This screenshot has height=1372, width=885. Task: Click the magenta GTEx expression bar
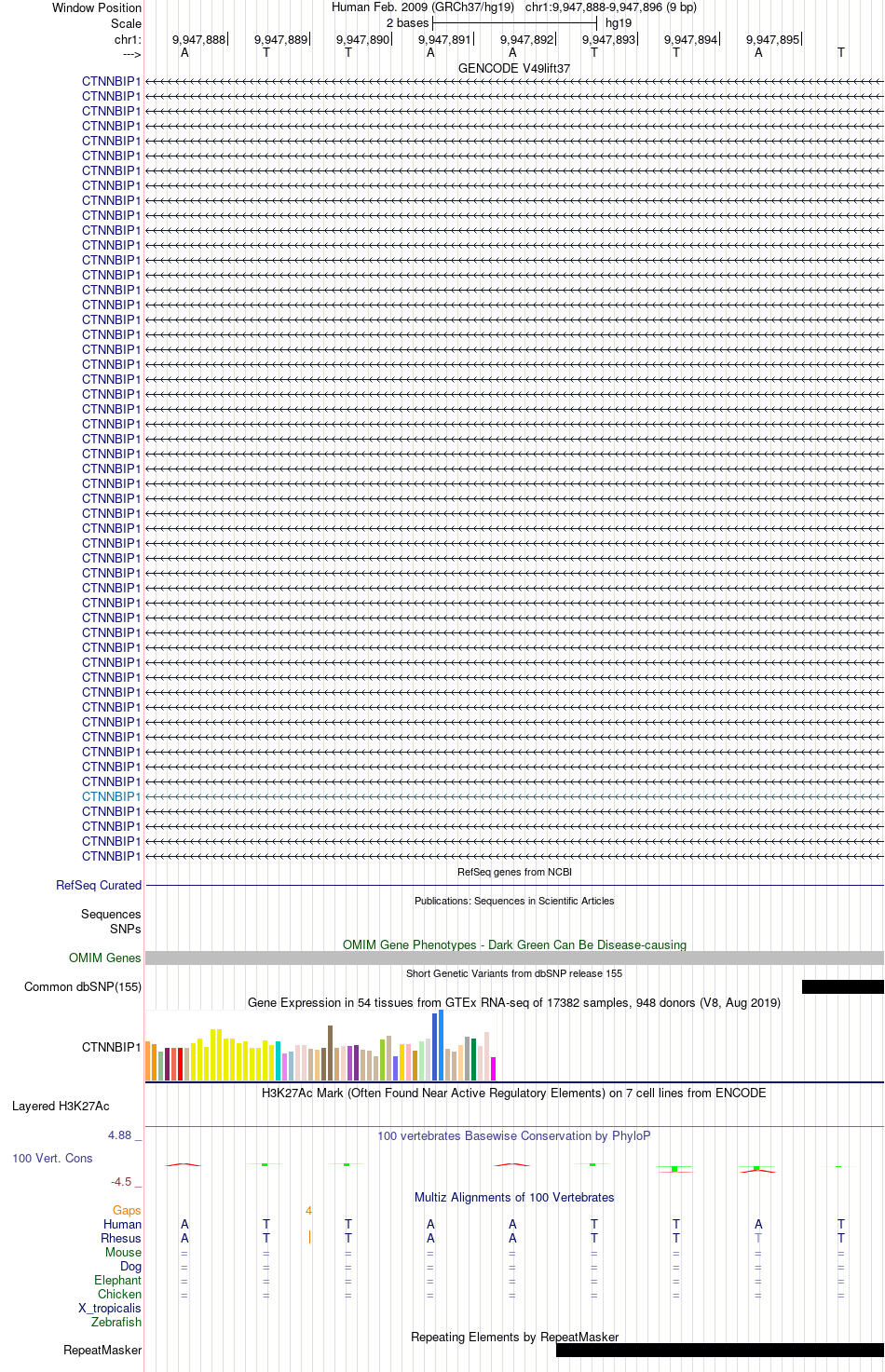pyautogui.click(x=493, y=1068)
